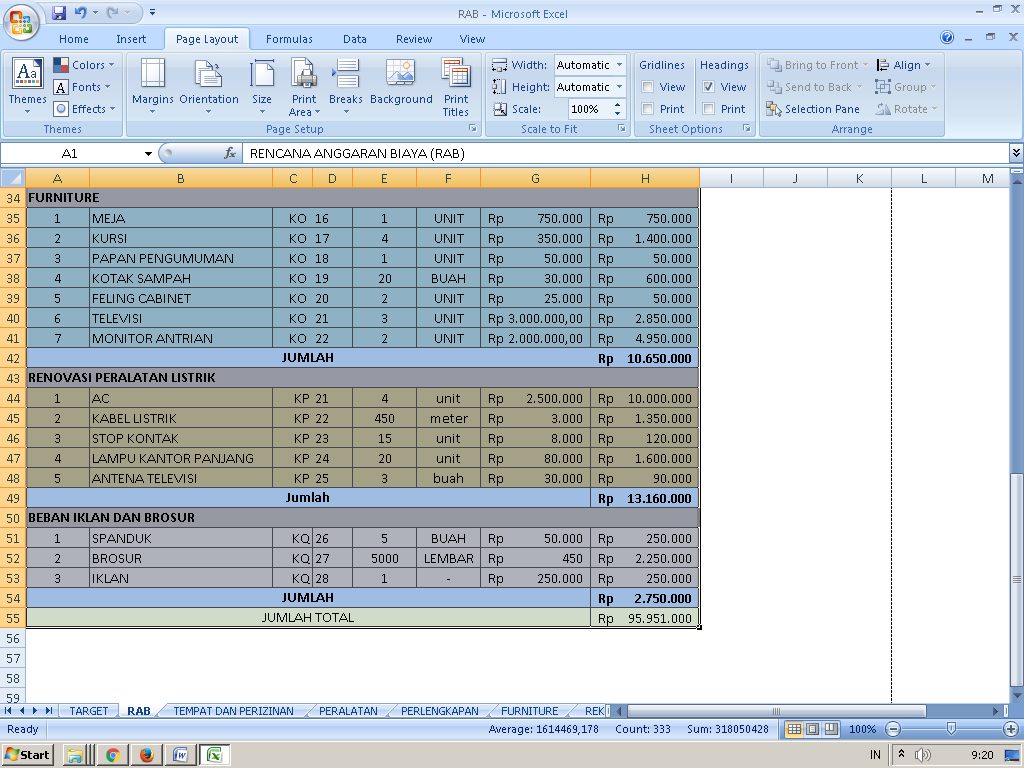The width and height of the screenshot is (1024, 768).
Task: Open Page Setup dialog launcher
Action: (x=473, y=129)
